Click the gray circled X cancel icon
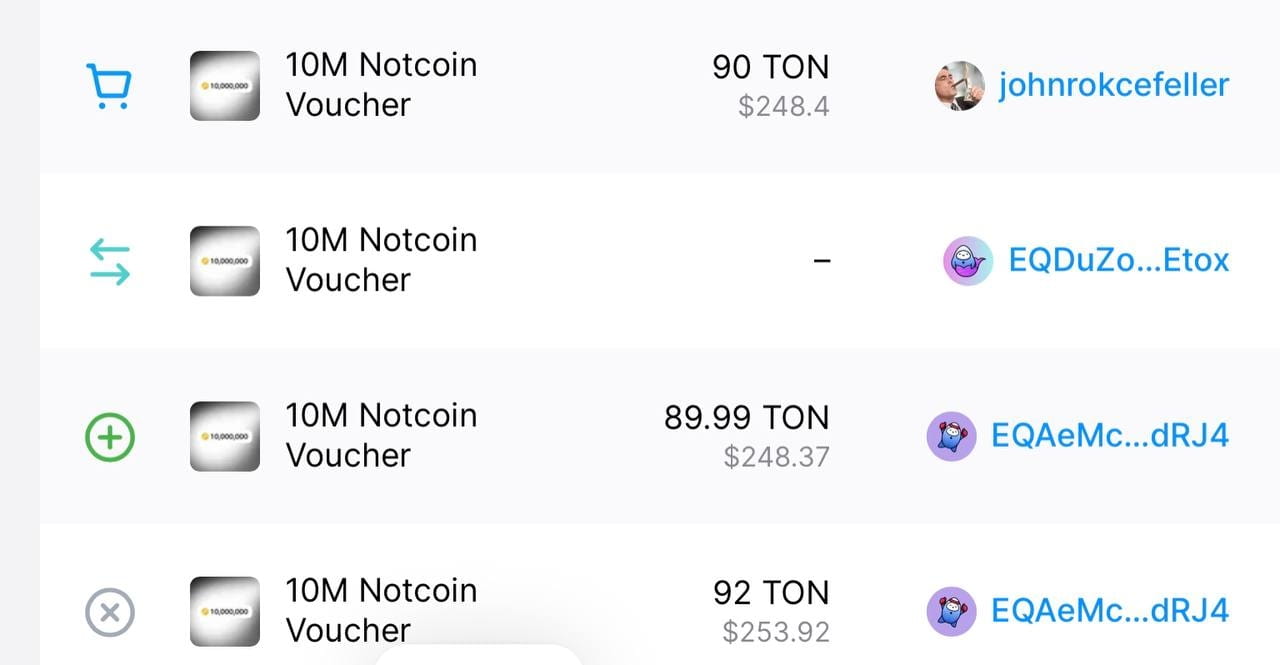The width and height of the screenshot is (1280, 665). [x=110, y=611]
